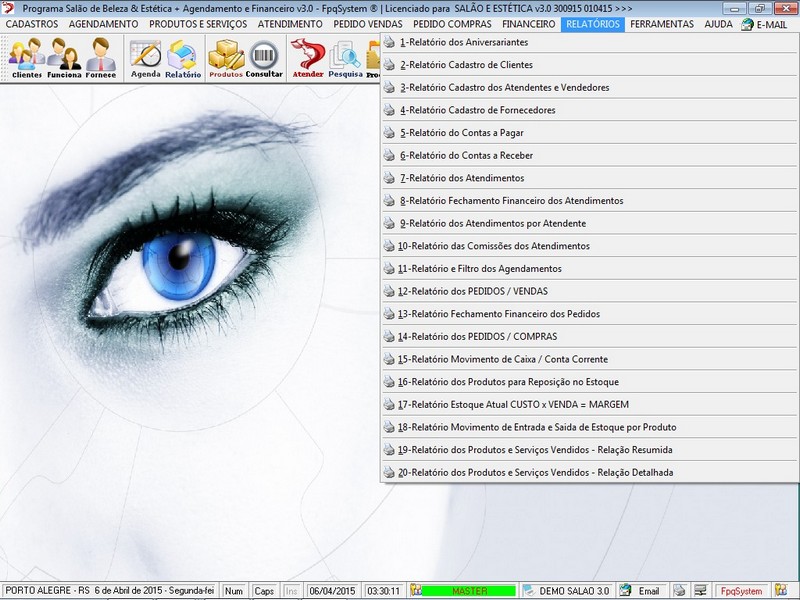Click the FpqSystem status bar link
The image size is (800, 600).
pyautogui.click(x=742, y=591)
